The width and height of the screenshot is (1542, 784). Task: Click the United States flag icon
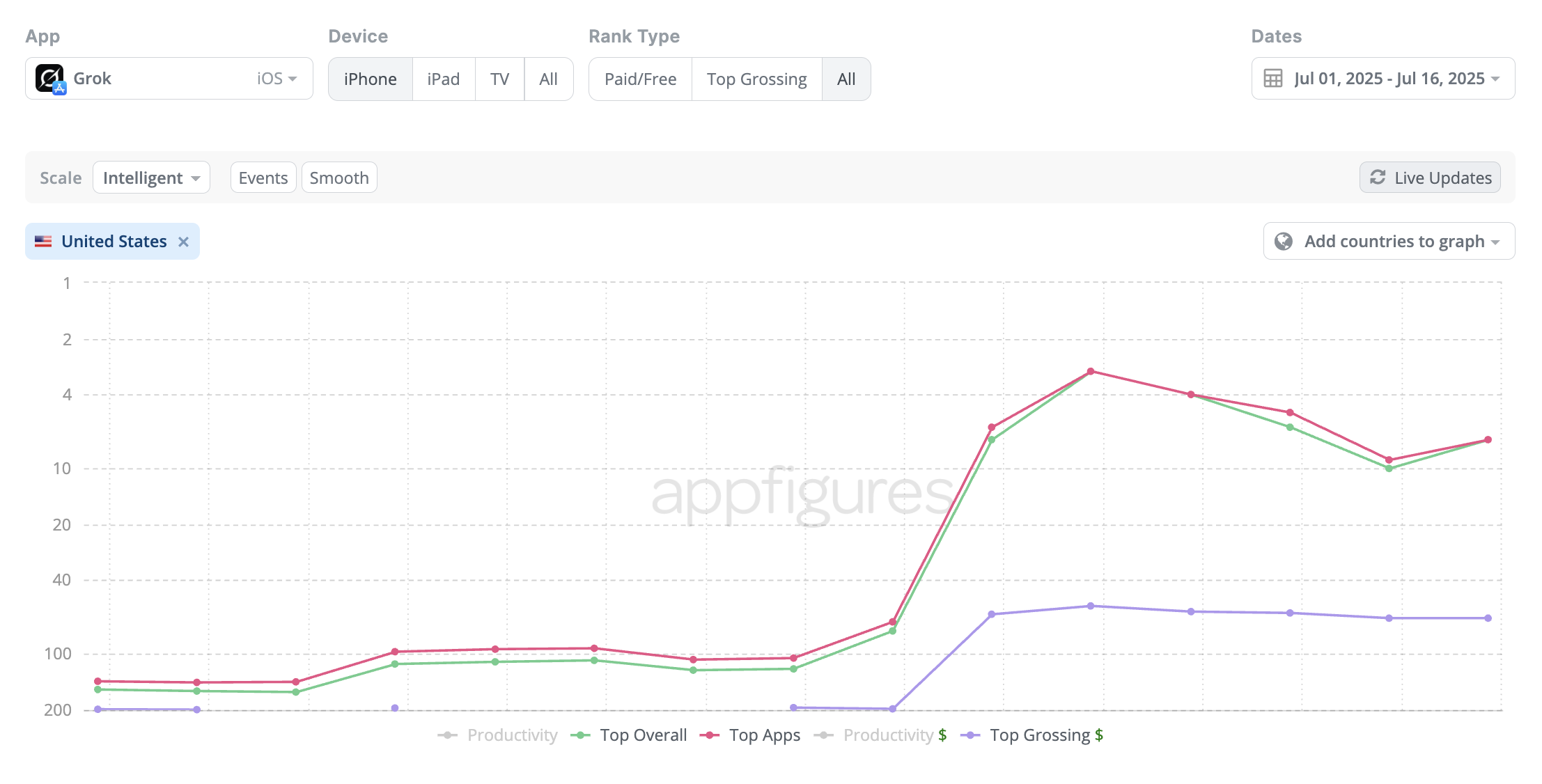pyautogui.click(x=43, y=241)
